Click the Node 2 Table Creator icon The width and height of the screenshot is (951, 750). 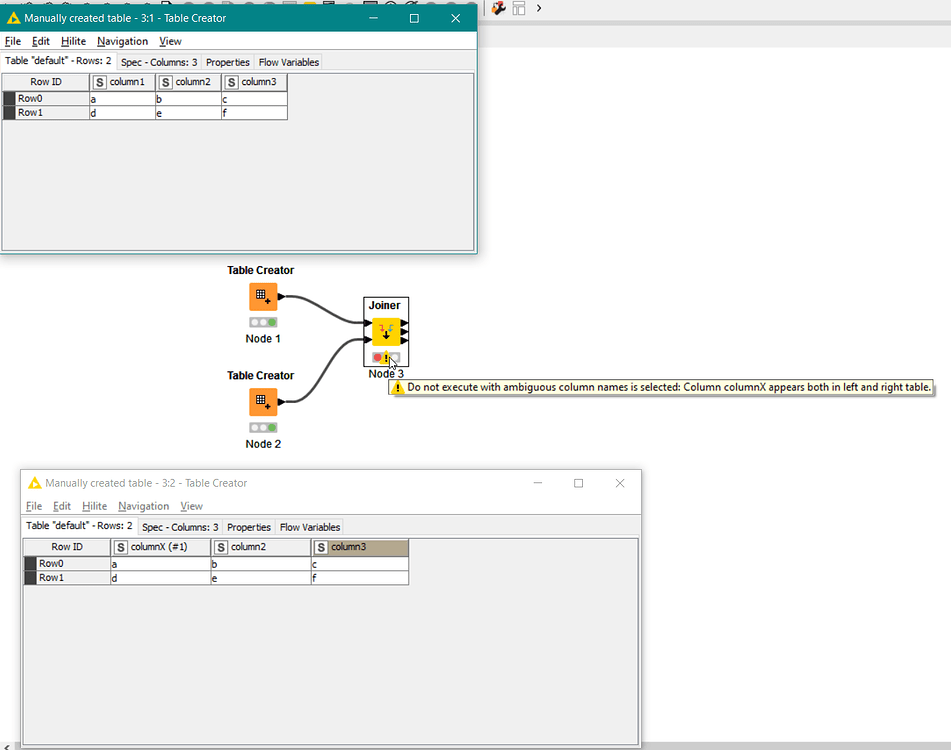[263, 402]
